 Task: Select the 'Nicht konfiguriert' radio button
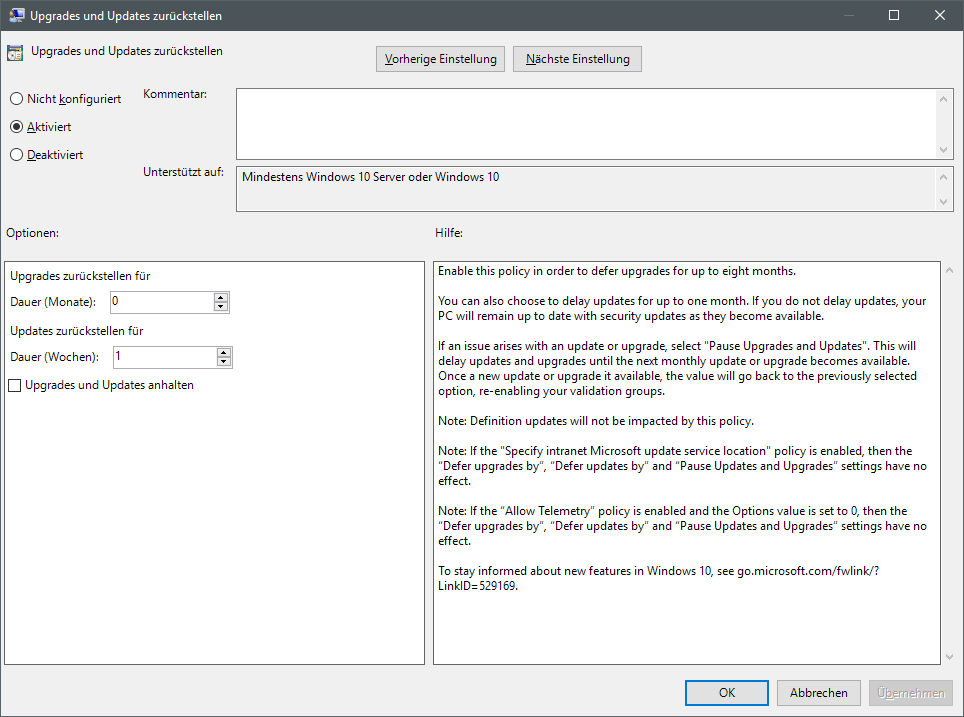click(16, 99)
